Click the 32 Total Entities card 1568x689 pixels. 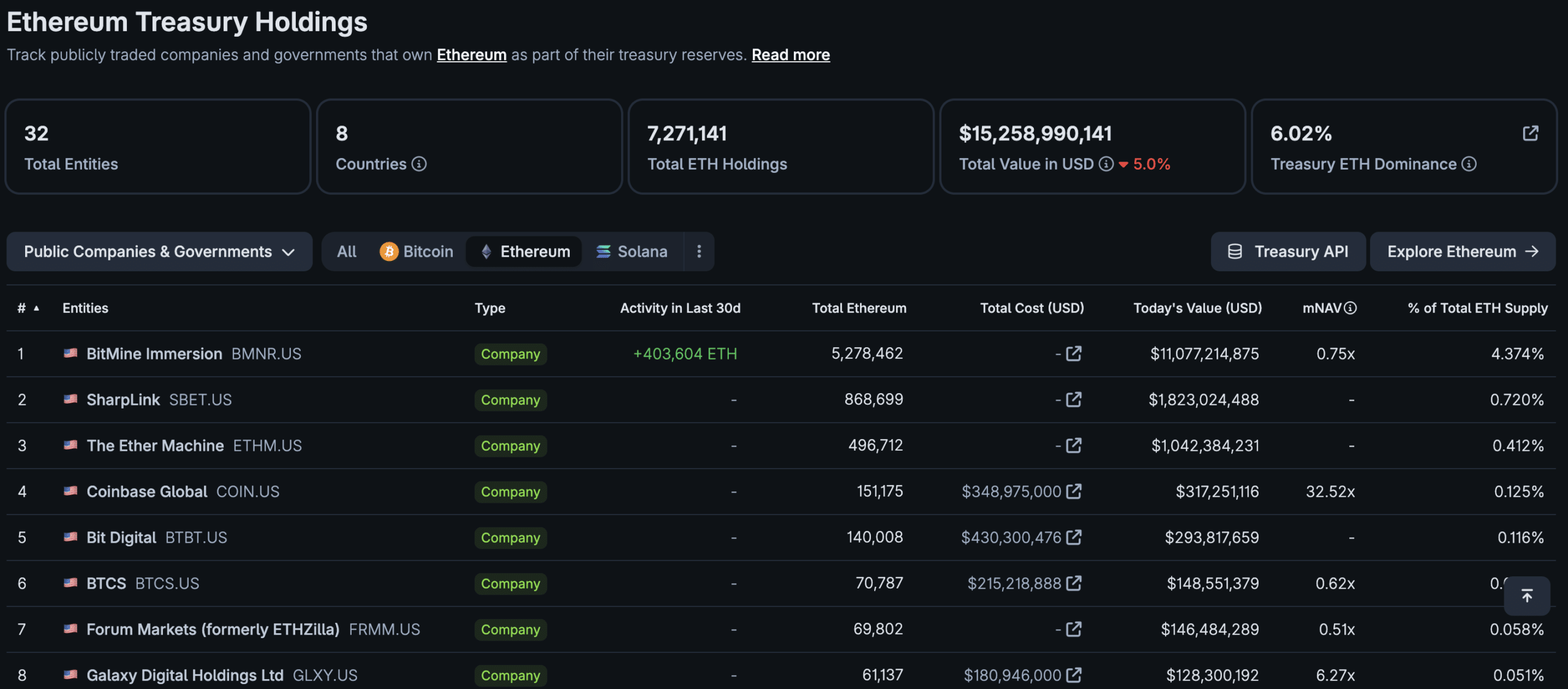pos(158,146)
